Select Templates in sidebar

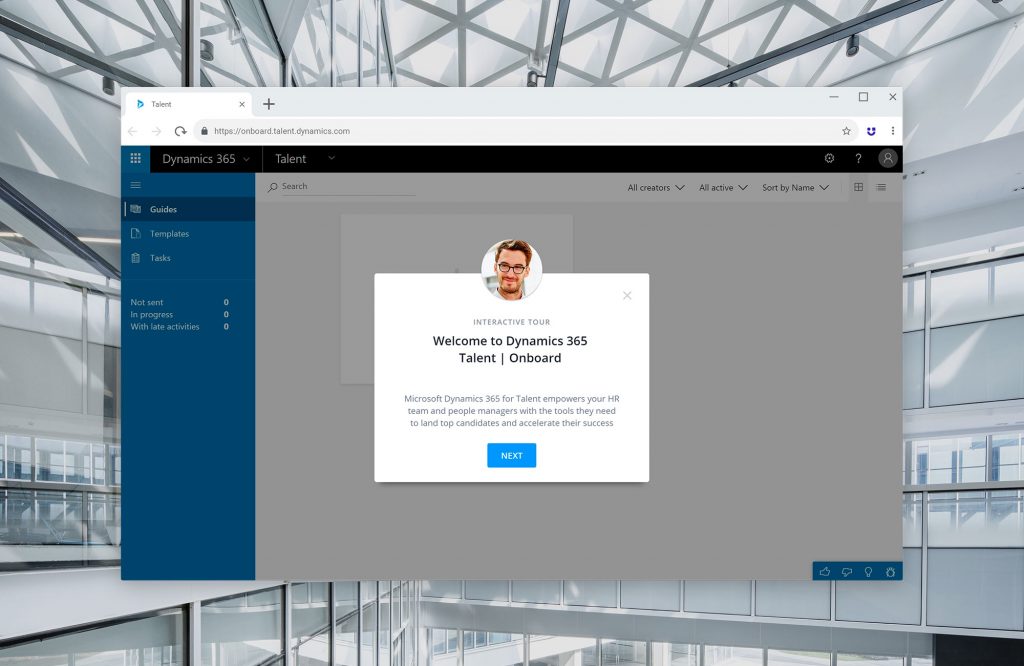click(188, 233)
